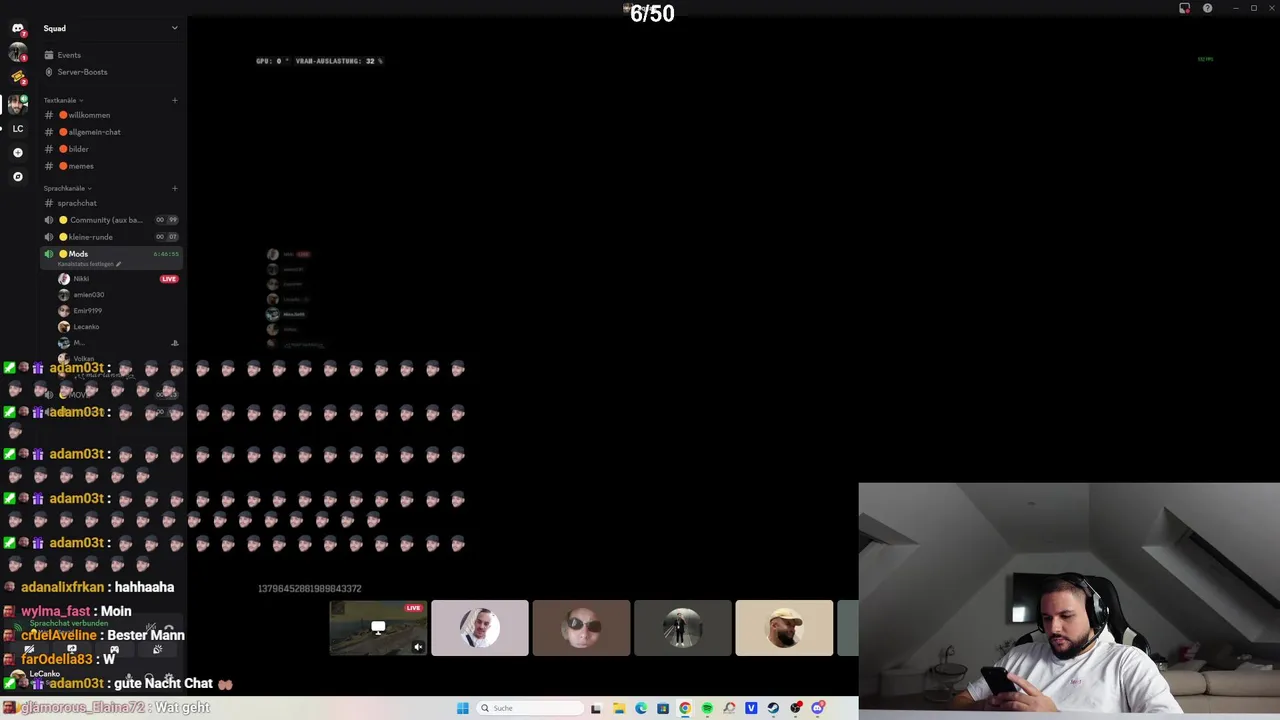1280x720 pixels.
Task: Create a channel in Textkanäle
Action: point(174,100)
